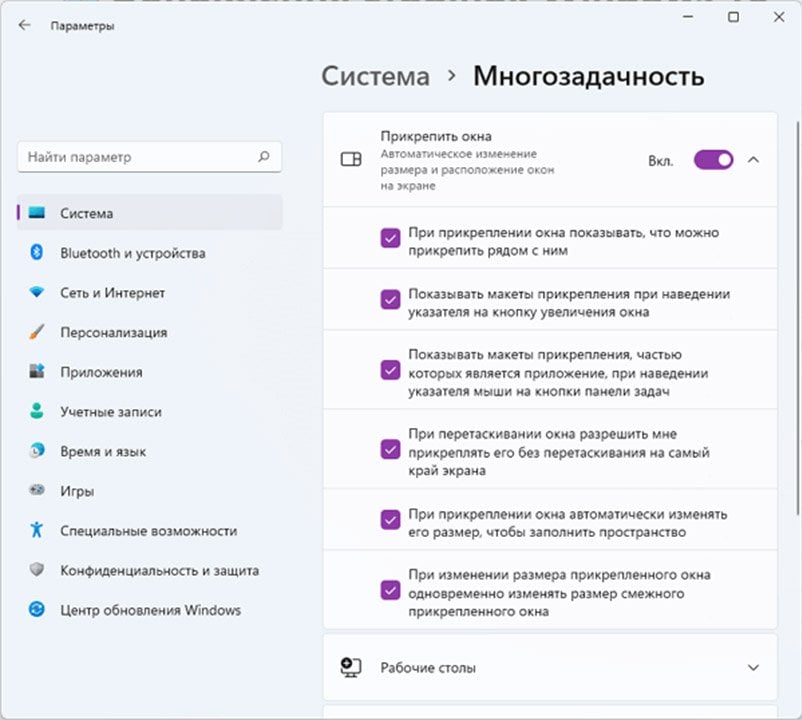Image resolution: width=802 pixels, height=720 pixels.
Task: Click the Система monitor icon in sidebar
Action: [36, 213]
